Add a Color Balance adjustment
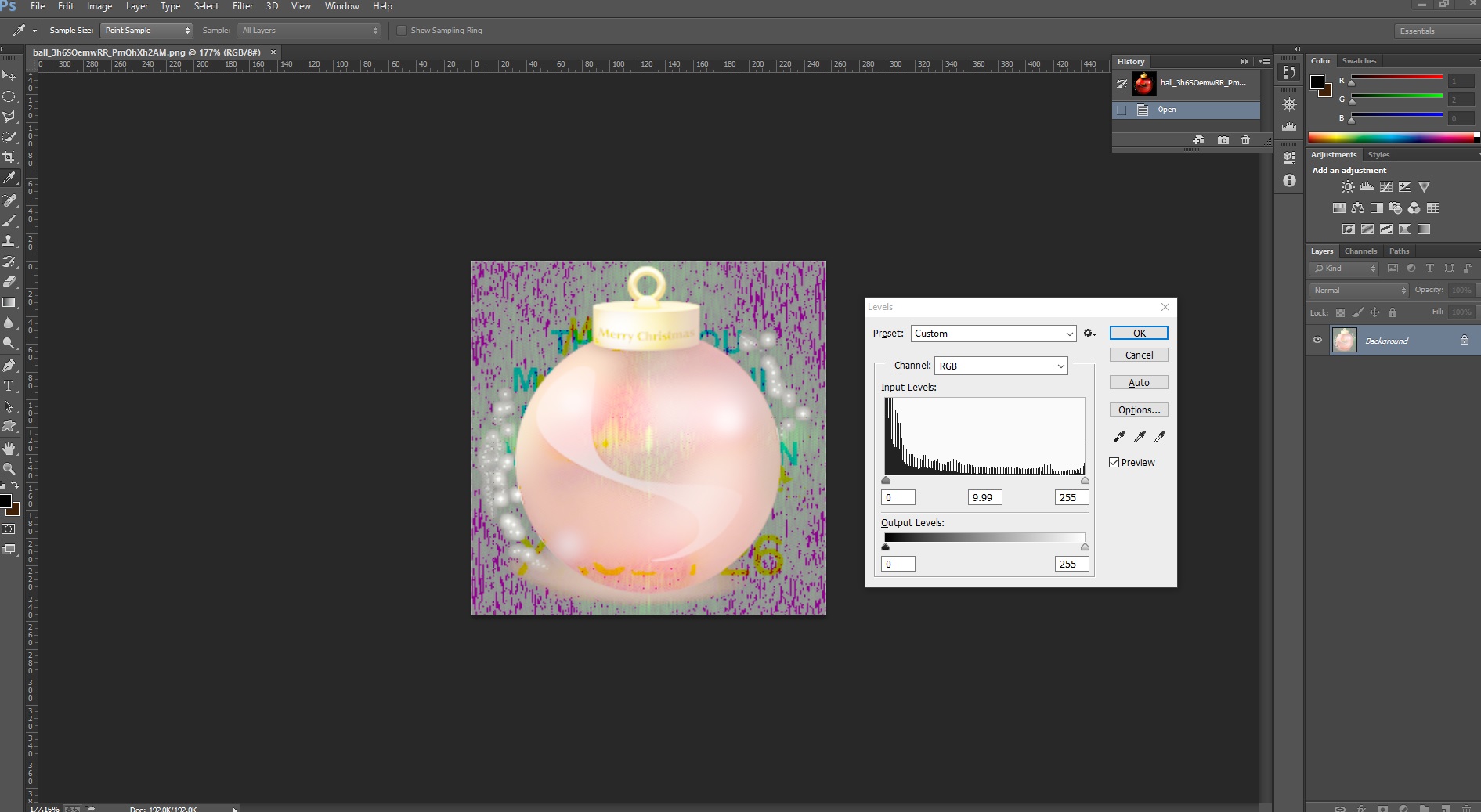1481x812 pixels. [x=1357, y=208]
